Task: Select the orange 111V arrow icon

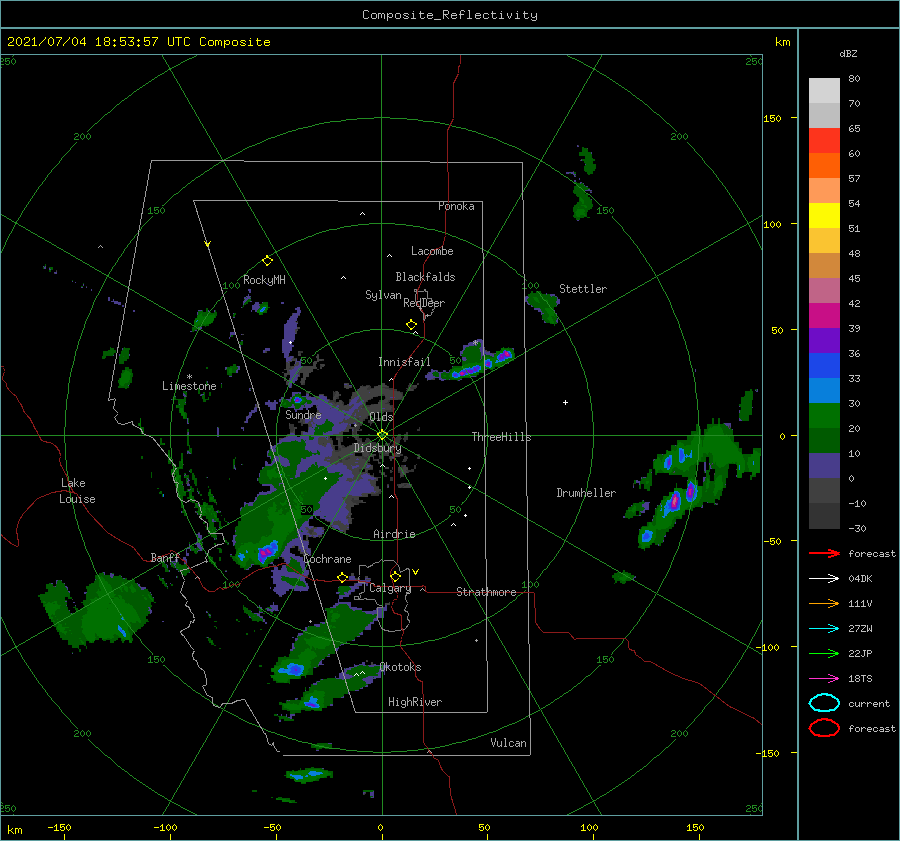Action: pyautogui.click(x=824, y=603)
